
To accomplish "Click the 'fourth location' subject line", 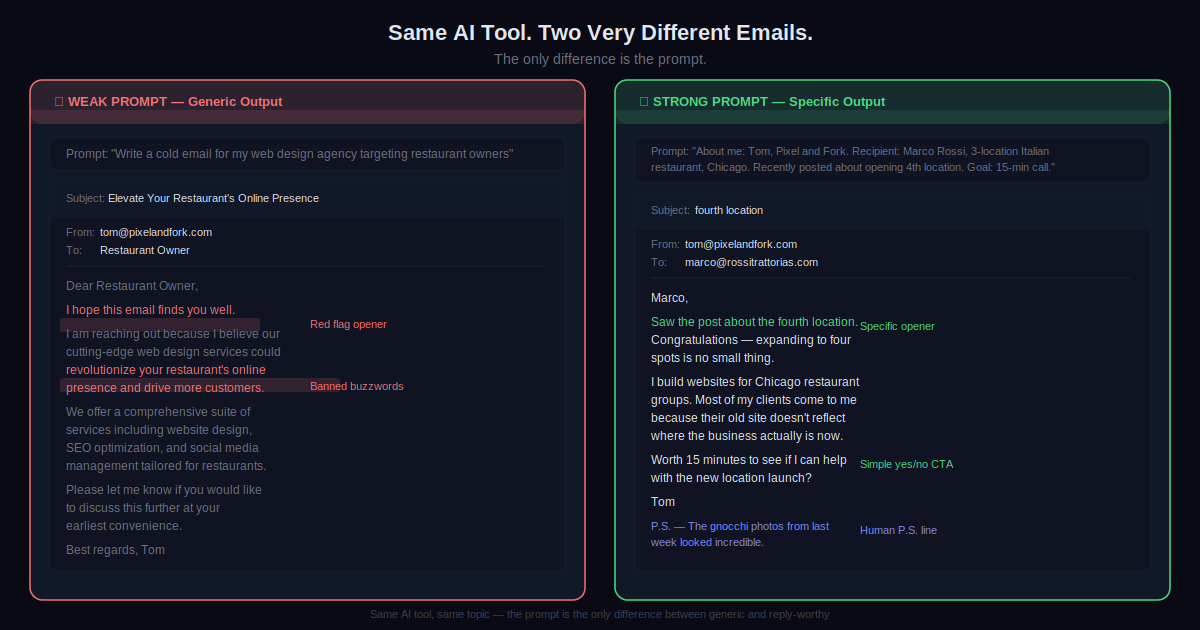I will click(x=728, y=210).
